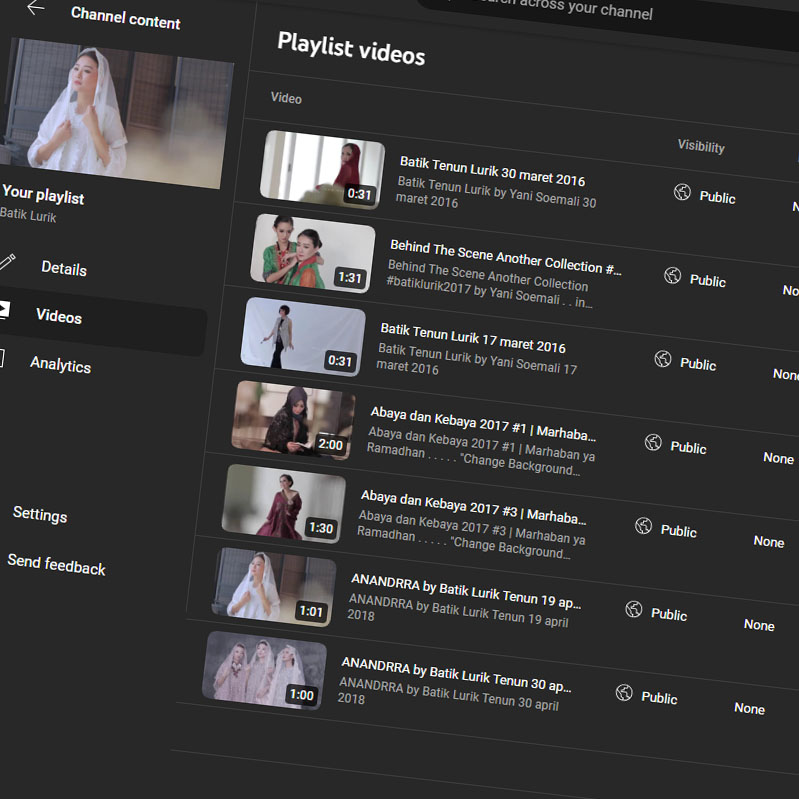Viewport: 799px width, 799px height.
Task: Click Send feedback
Action: coord(56,566)
